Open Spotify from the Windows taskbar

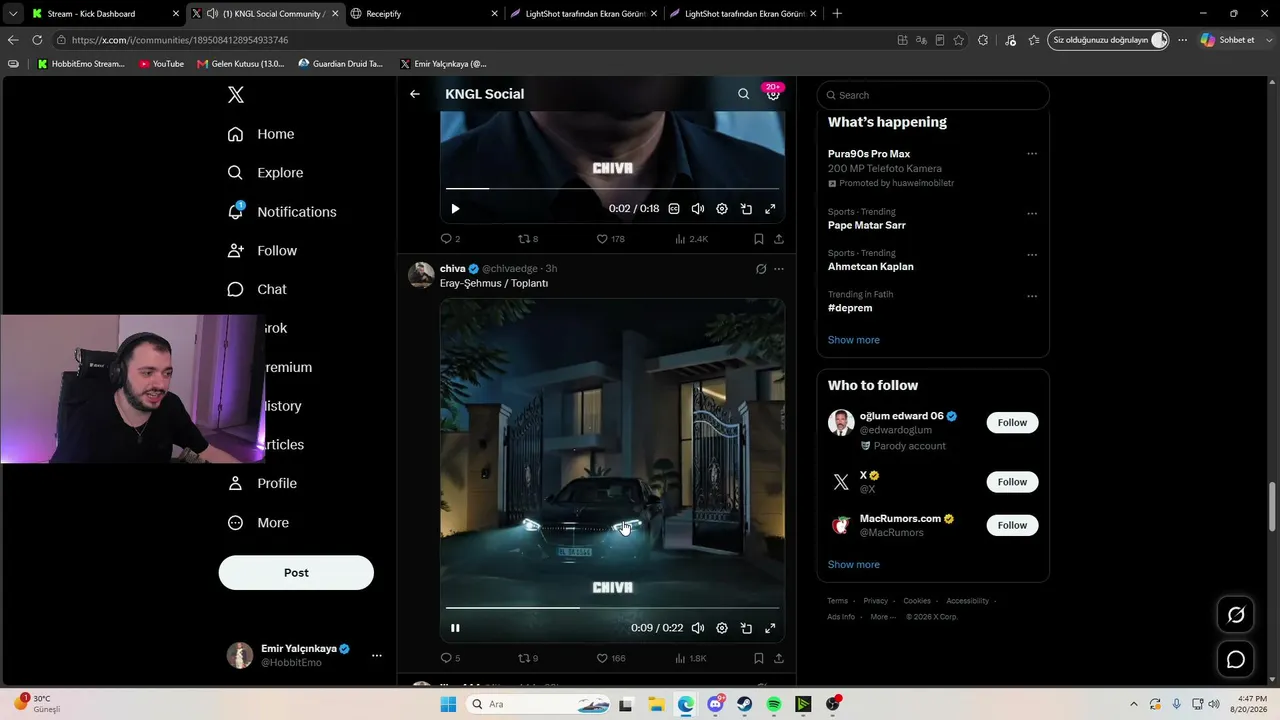[x=774, y=704]
